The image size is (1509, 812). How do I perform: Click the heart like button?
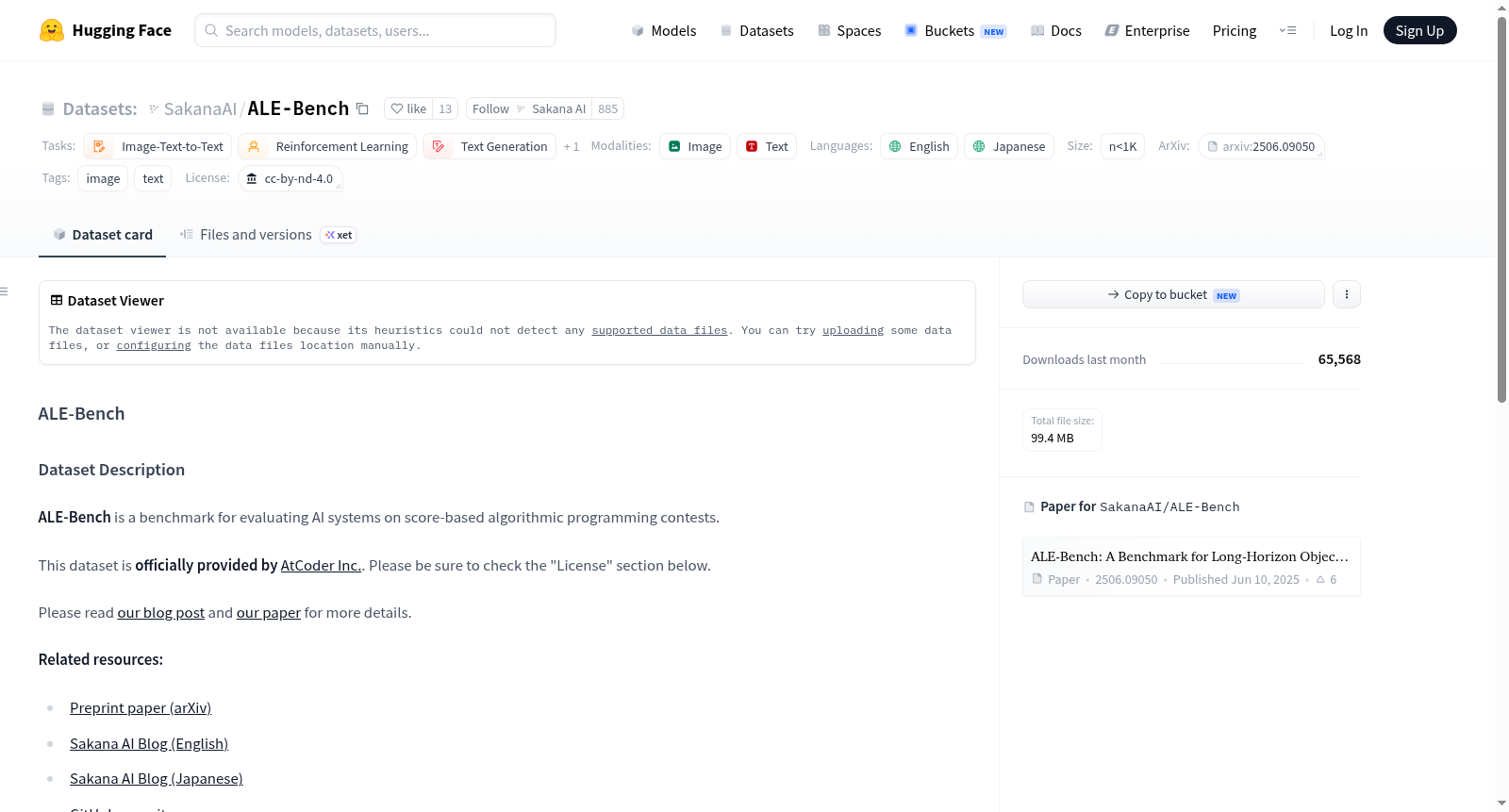408,108
